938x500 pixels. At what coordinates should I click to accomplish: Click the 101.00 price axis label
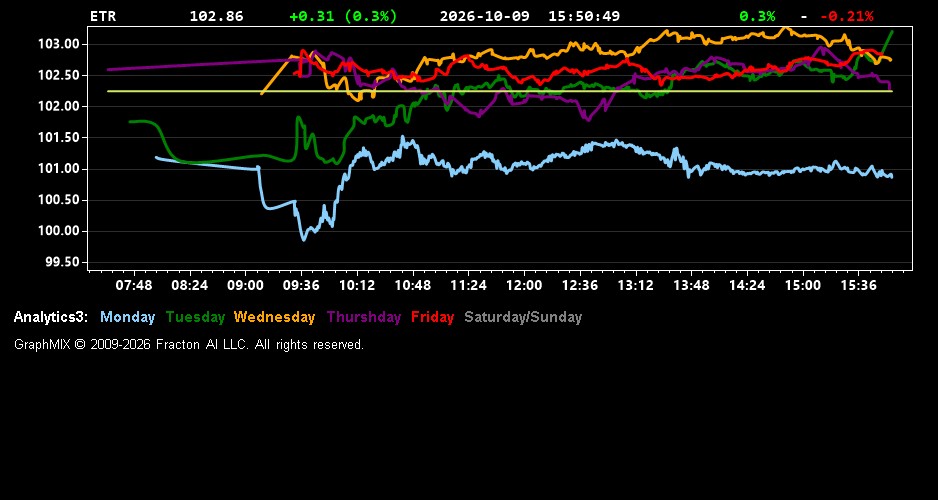[x=59, y=169]
